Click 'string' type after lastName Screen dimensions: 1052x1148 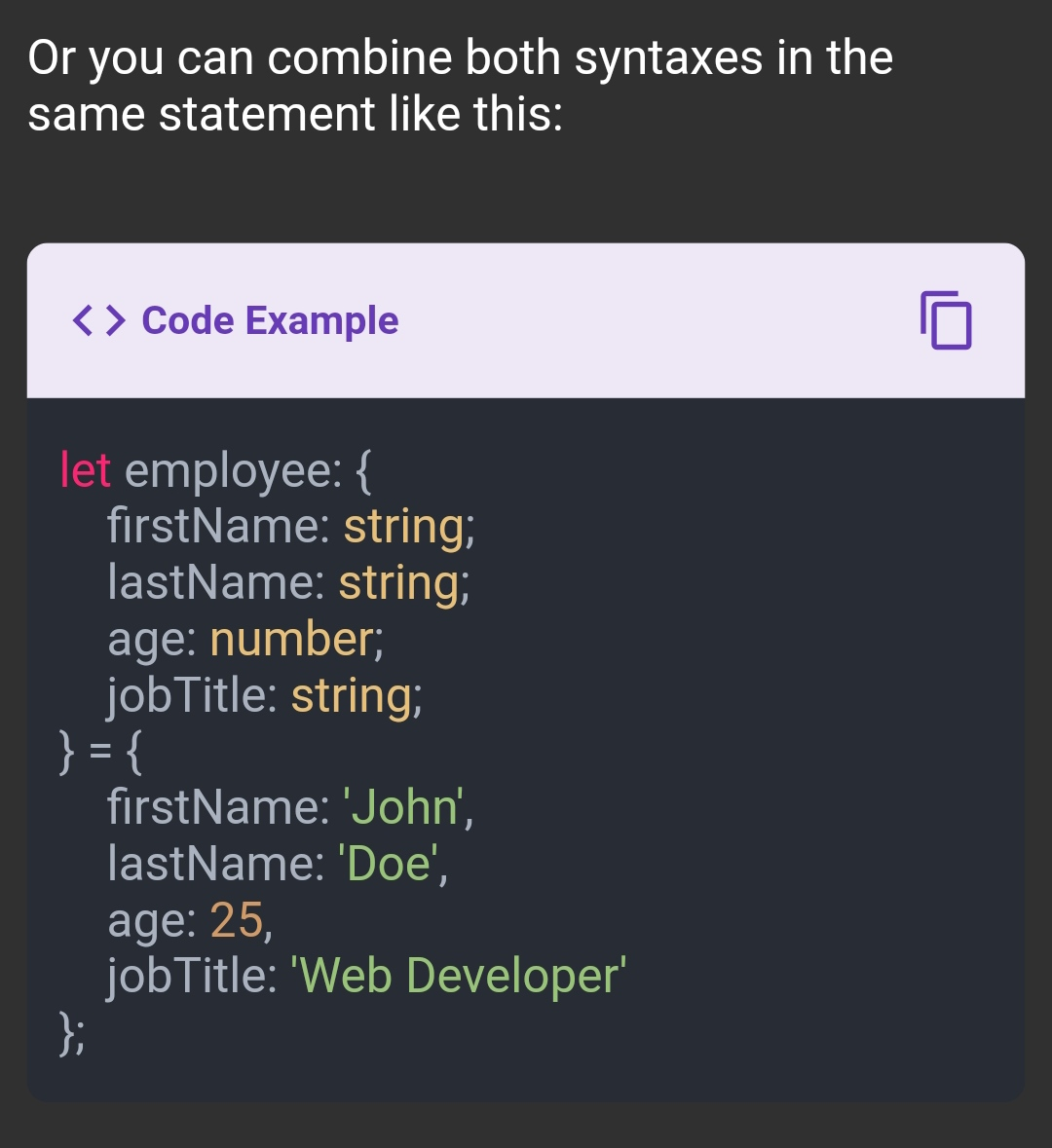398,583
